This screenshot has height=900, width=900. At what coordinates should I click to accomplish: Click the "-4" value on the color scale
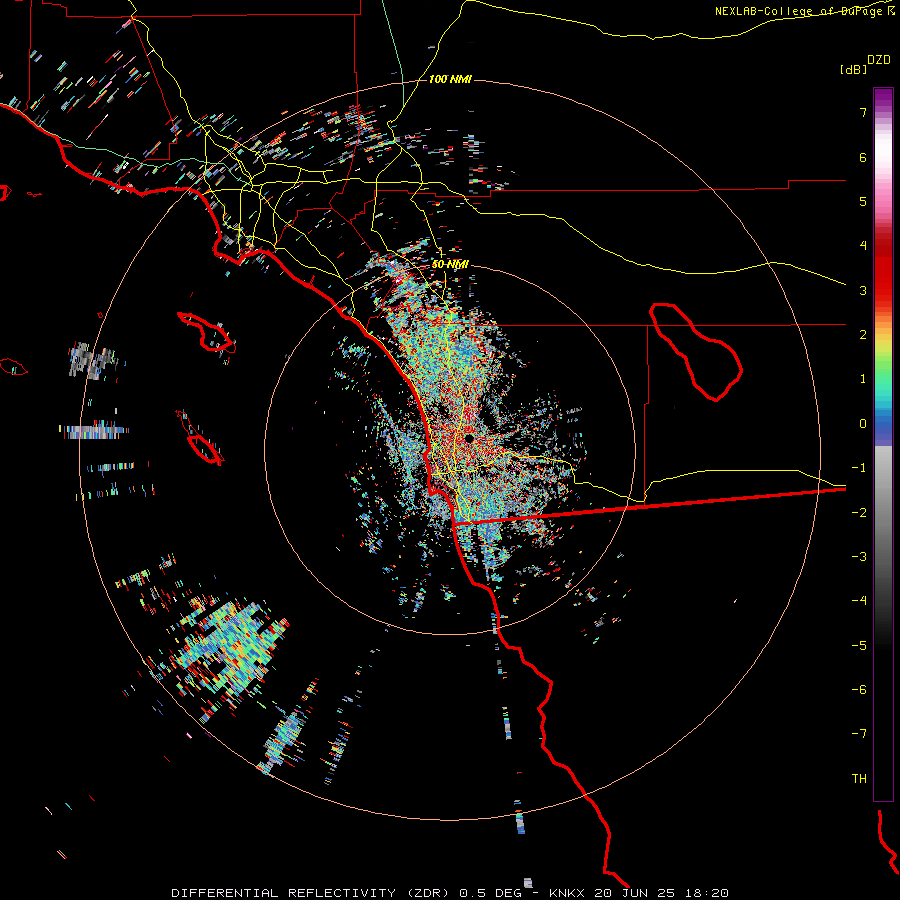859,600
